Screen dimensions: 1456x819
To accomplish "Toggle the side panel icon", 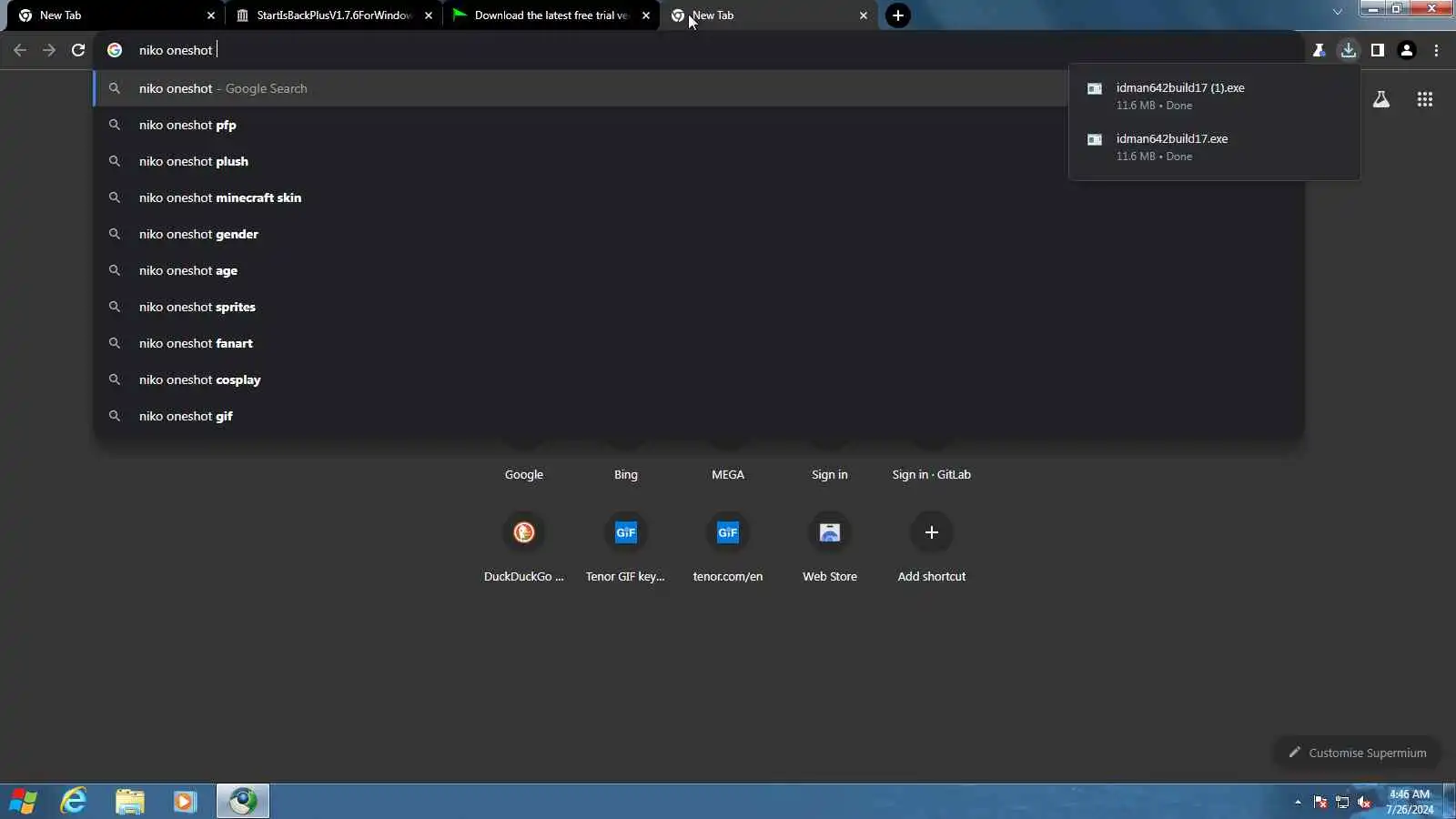I will [x=1378, y=50].
